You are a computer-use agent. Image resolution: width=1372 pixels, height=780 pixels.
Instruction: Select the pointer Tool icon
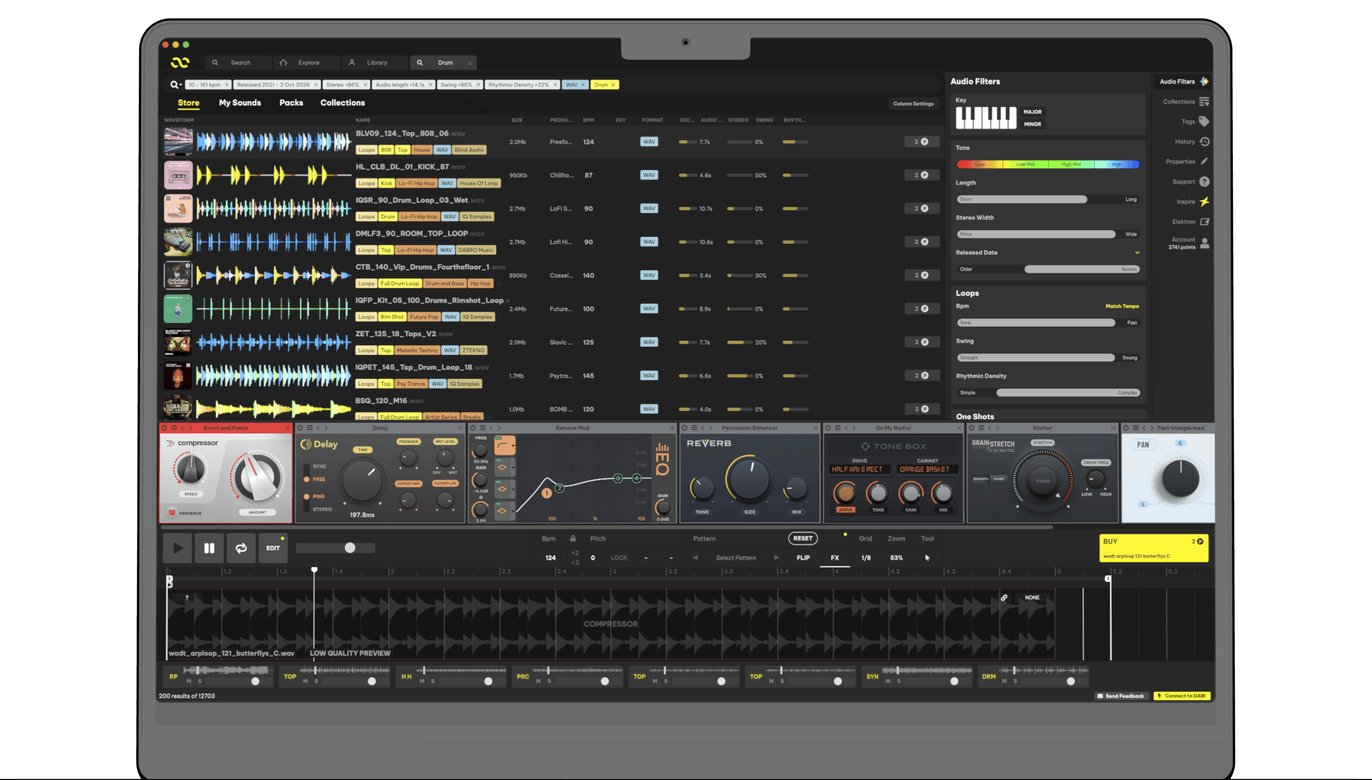coord(927,558)
